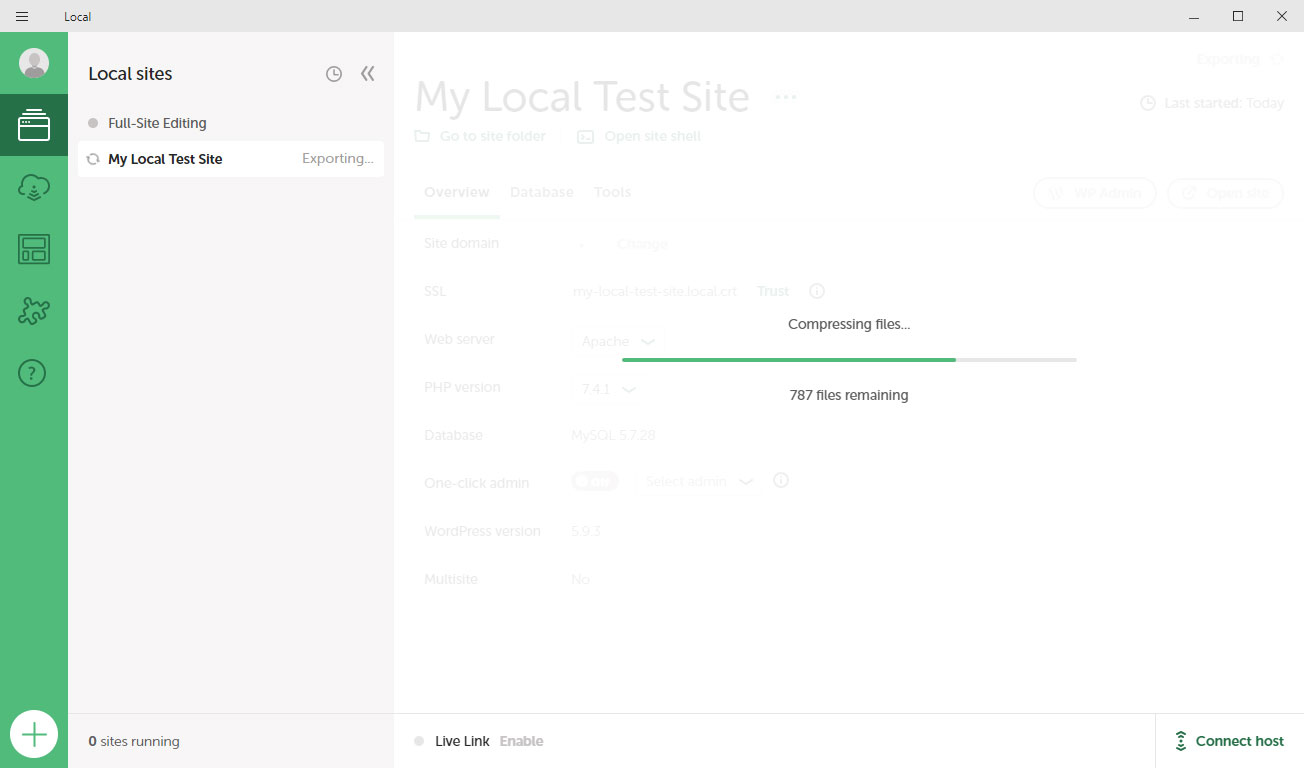Toggle the One-click admin switch

(x=595, y=481)
